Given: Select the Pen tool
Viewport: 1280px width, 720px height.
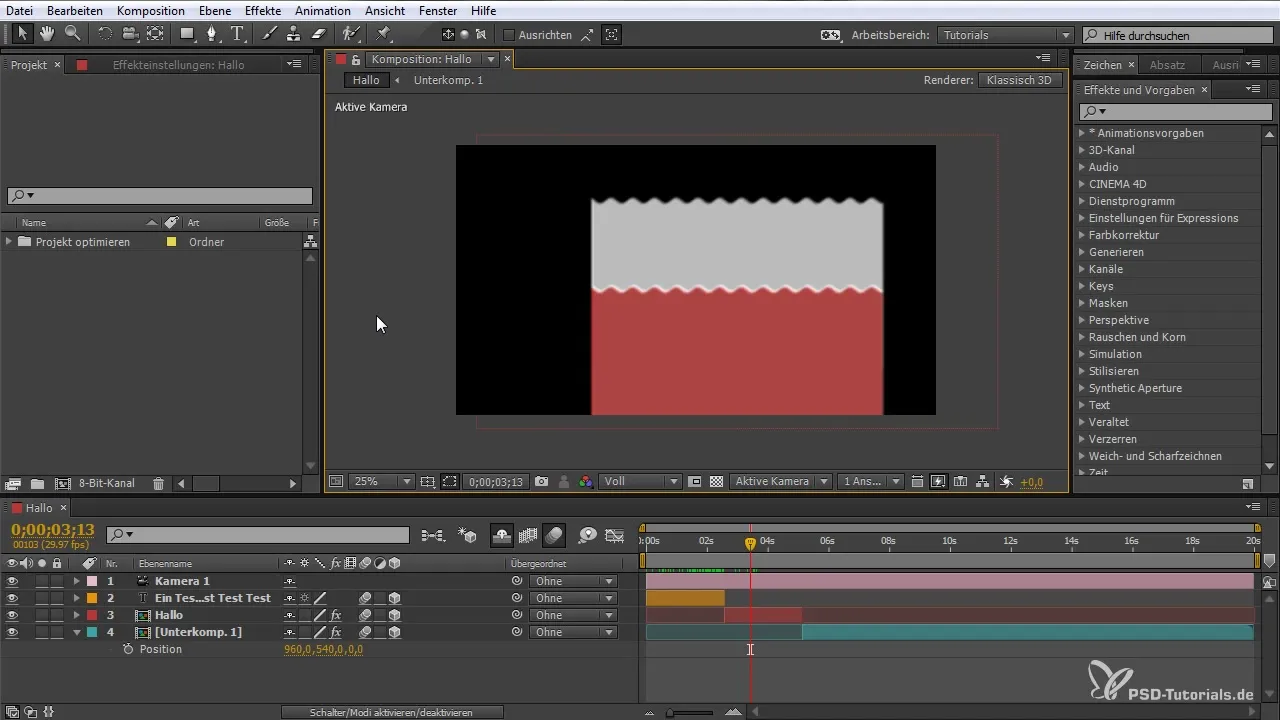Looking at the screenshot, I should pos(212,34).
